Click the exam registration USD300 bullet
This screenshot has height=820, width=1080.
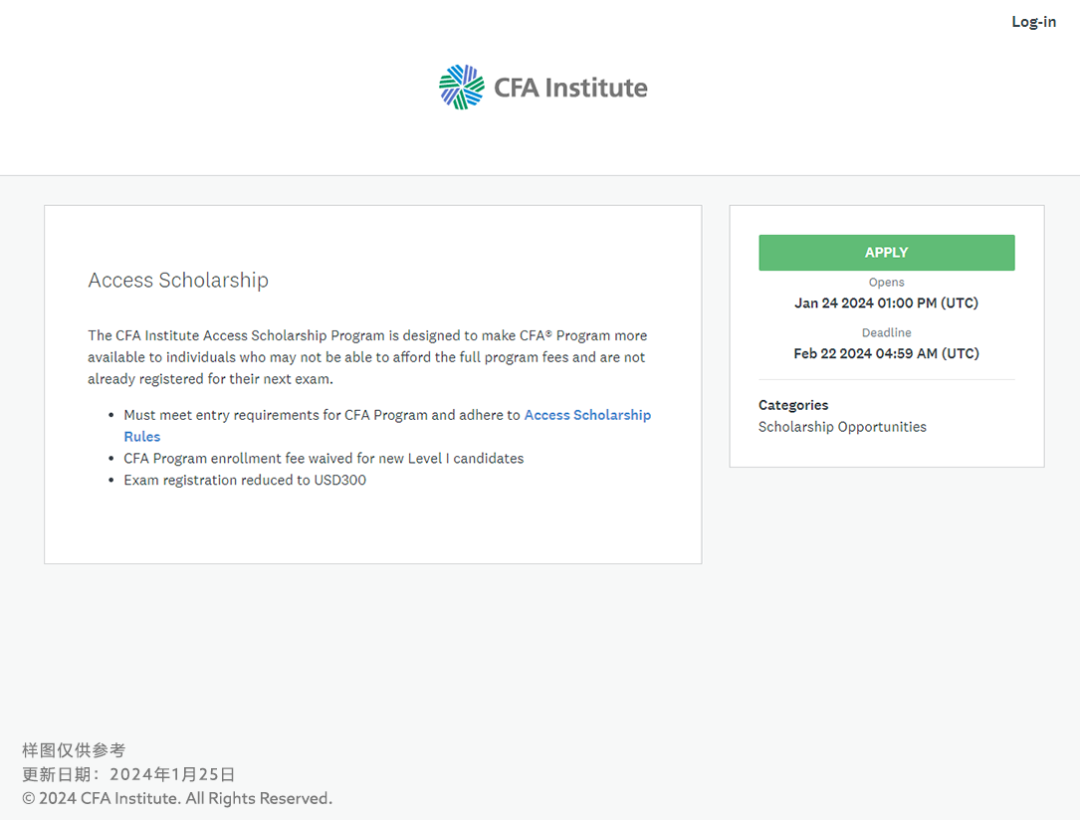[x=245, y=480]
